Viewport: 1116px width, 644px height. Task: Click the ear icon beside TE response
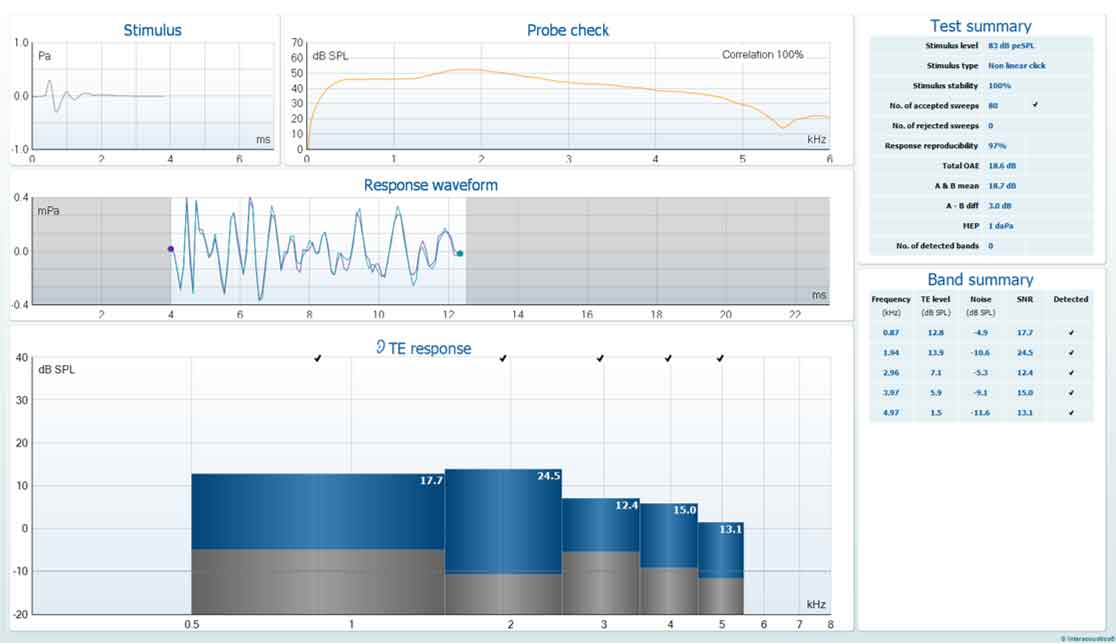pyautogui.click(x=380, y=347)
